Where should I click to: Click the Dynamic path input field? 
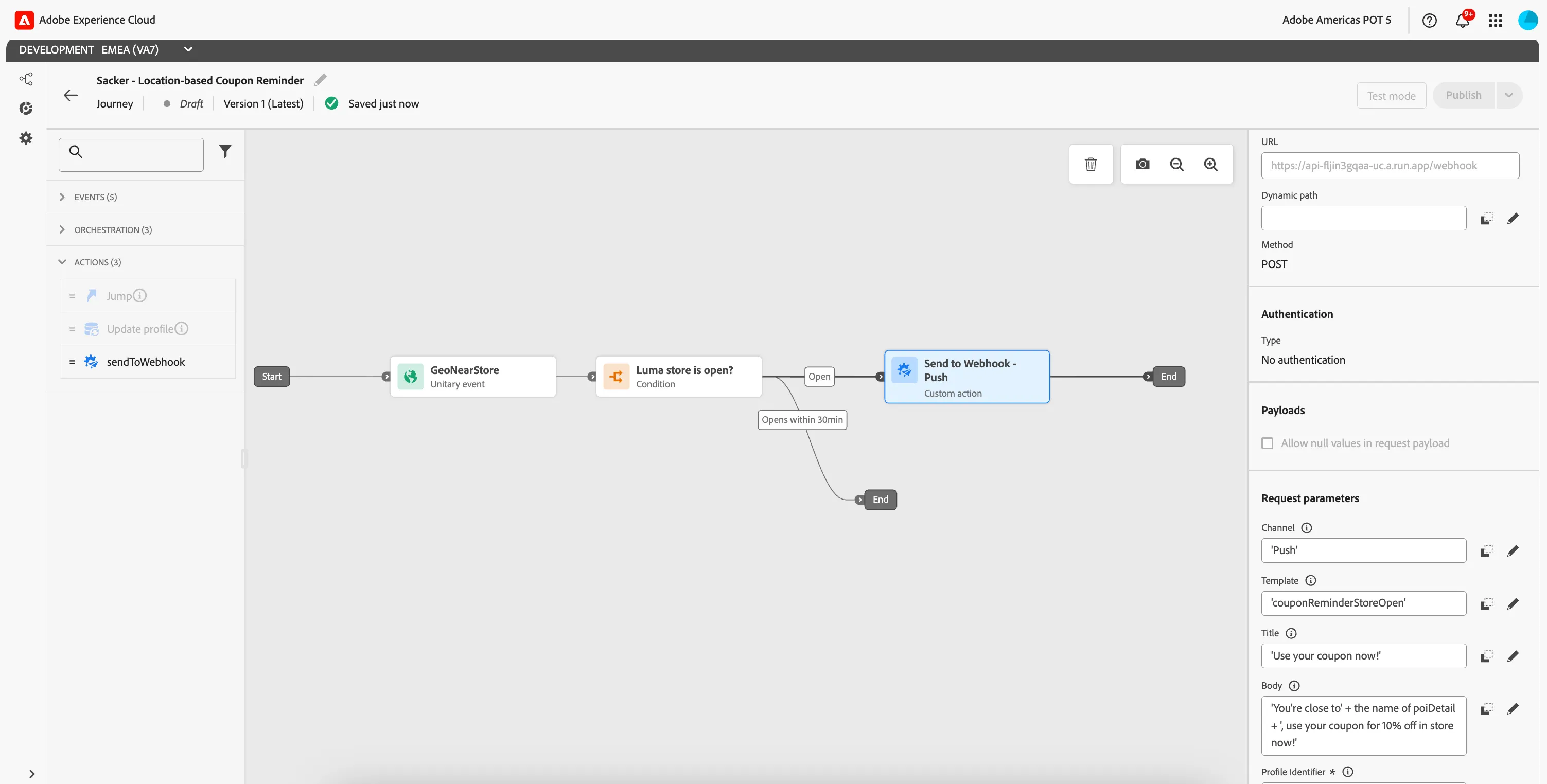[x=1363, y=219]
